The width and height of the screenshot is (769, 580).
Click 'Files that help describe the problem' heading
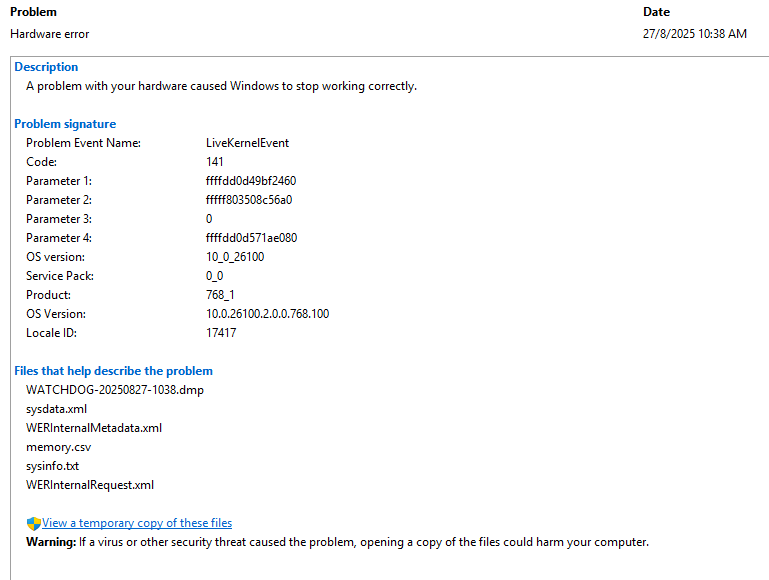pos(113,371)
